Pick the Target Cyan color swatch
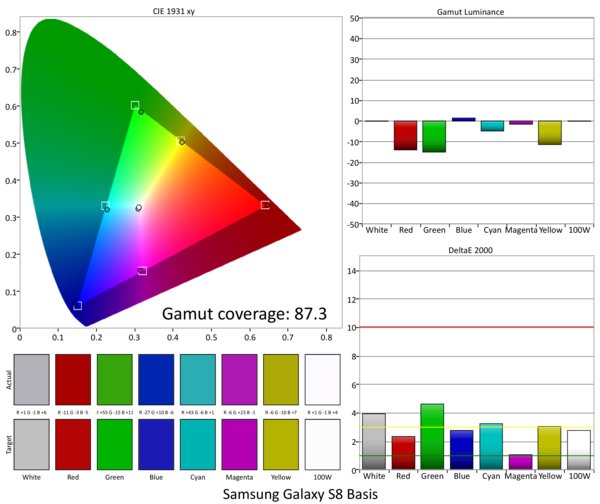Viewport: 600px width, 504px height. pos(198,444)
